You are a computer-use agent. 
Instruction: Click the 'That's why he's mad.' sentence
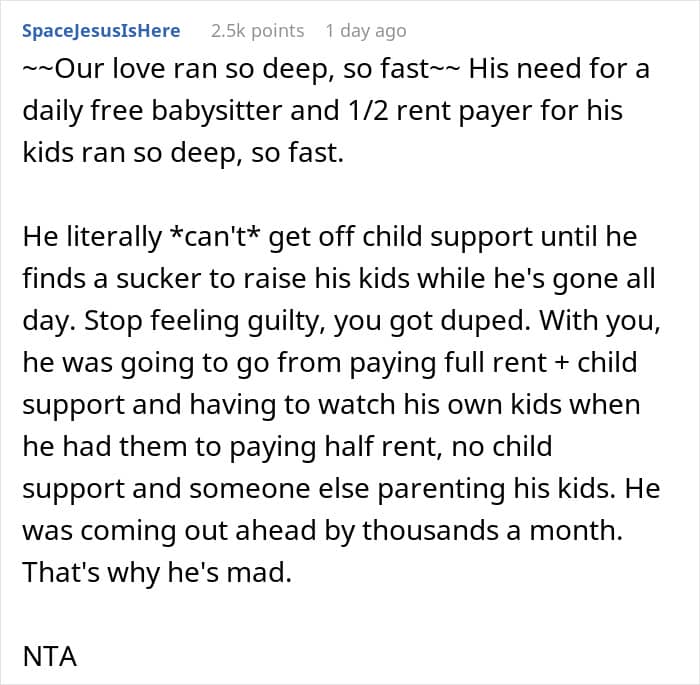tap(157, 572)
